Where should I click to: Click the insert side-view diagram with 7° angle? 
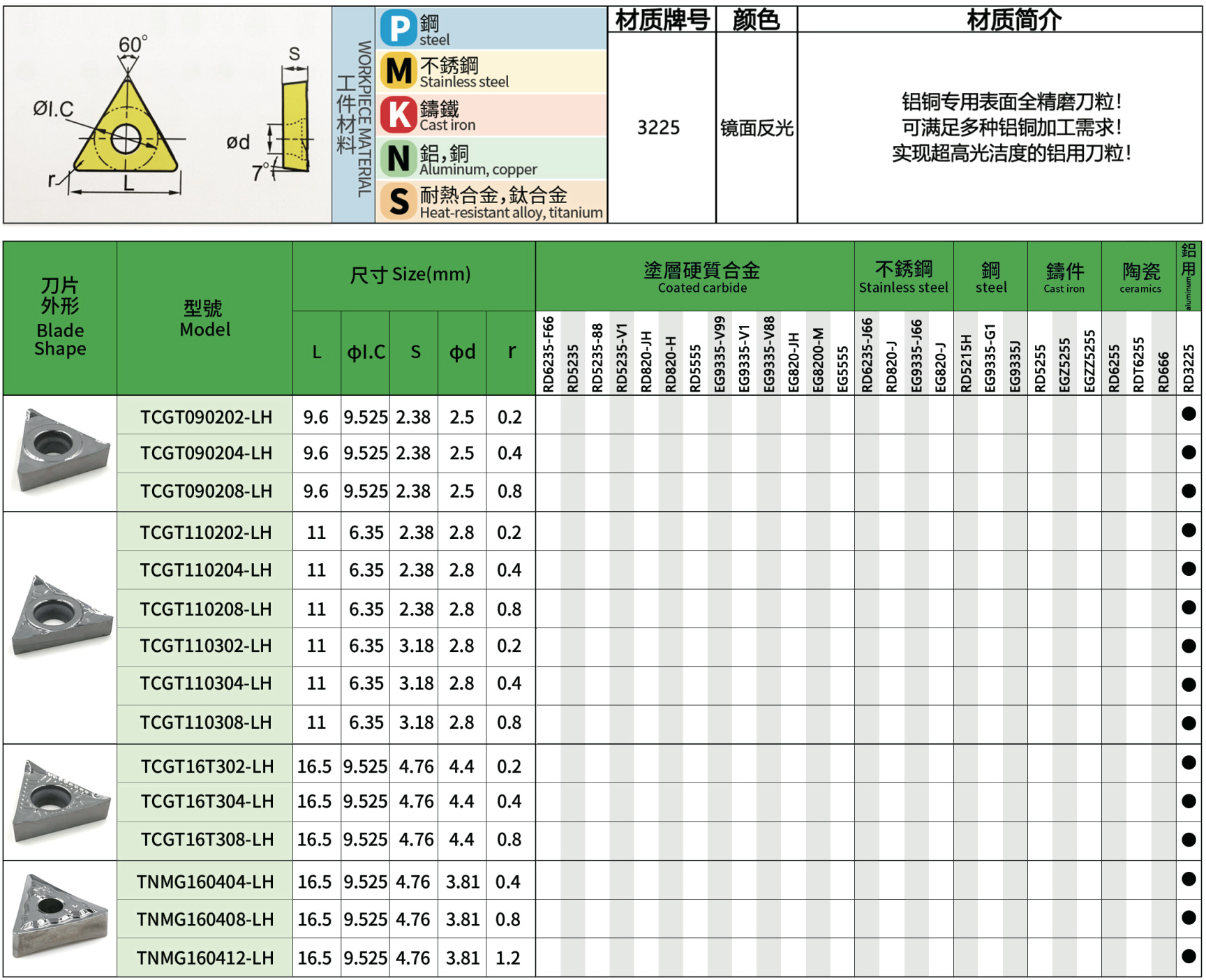click(x=295, y=126)
